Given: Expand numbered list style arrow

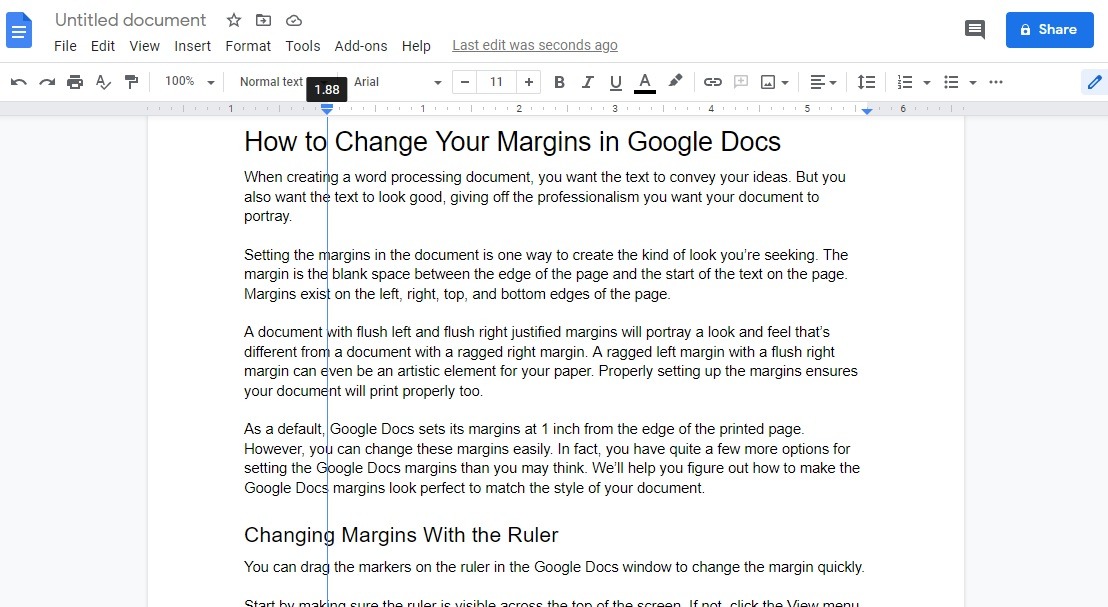Looking at the screenshot, I should (926, 83).
